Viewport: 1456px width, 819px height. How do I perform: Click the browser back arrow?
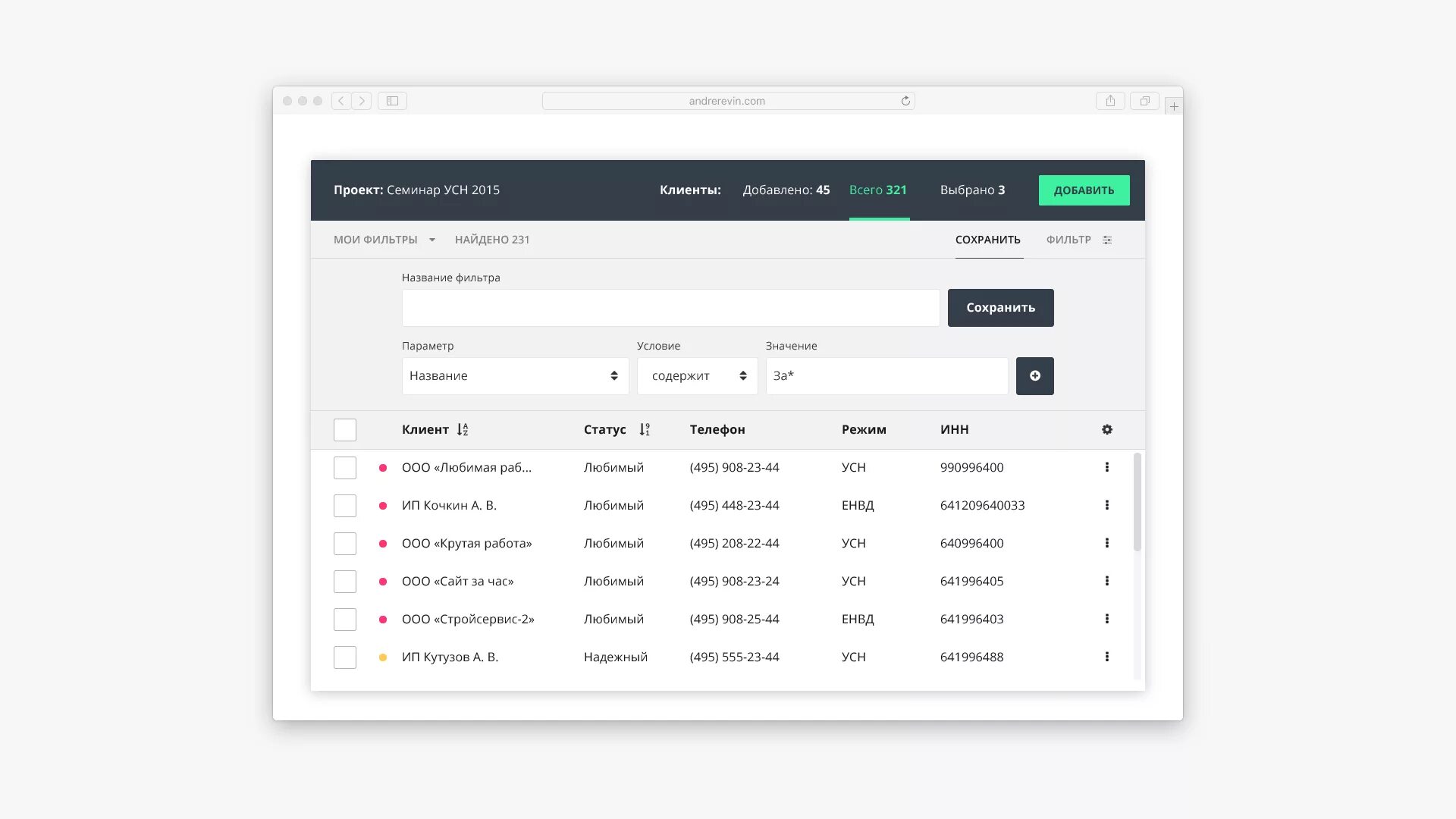(341, 101)
